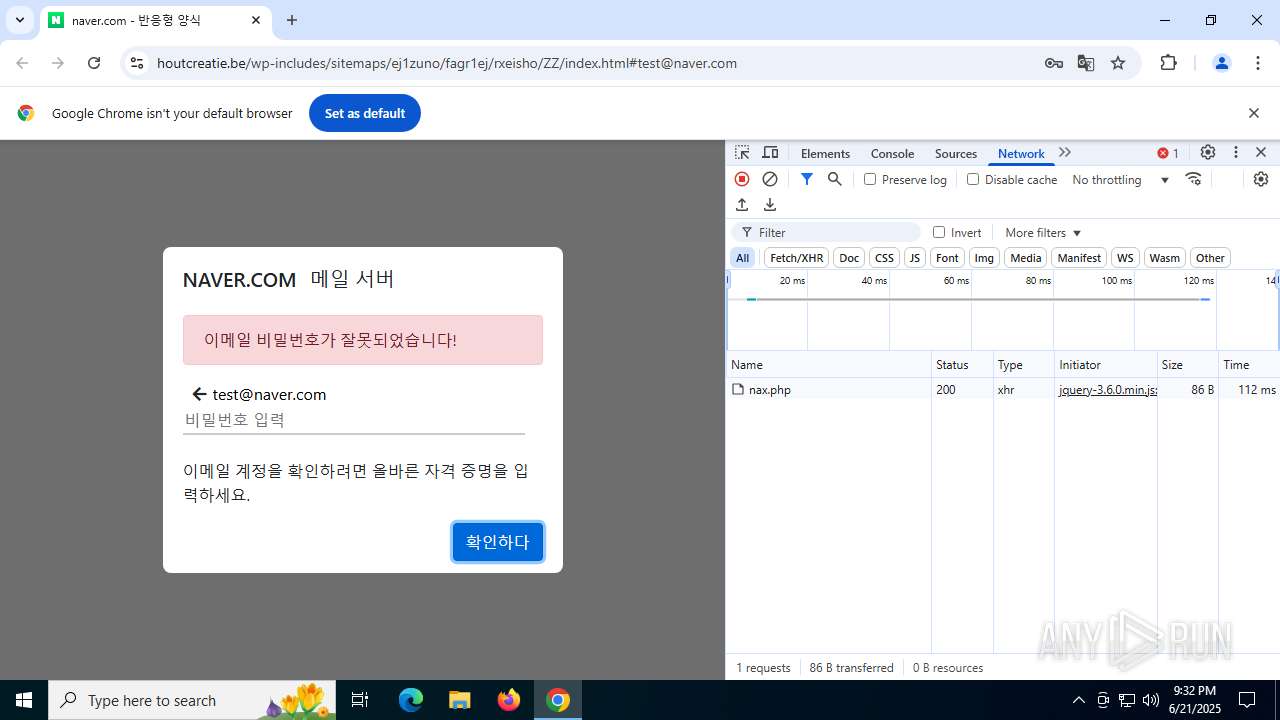The image size is (1280, 720).
Task: Sort by Size column header
Action: (x=1187, y=365)
